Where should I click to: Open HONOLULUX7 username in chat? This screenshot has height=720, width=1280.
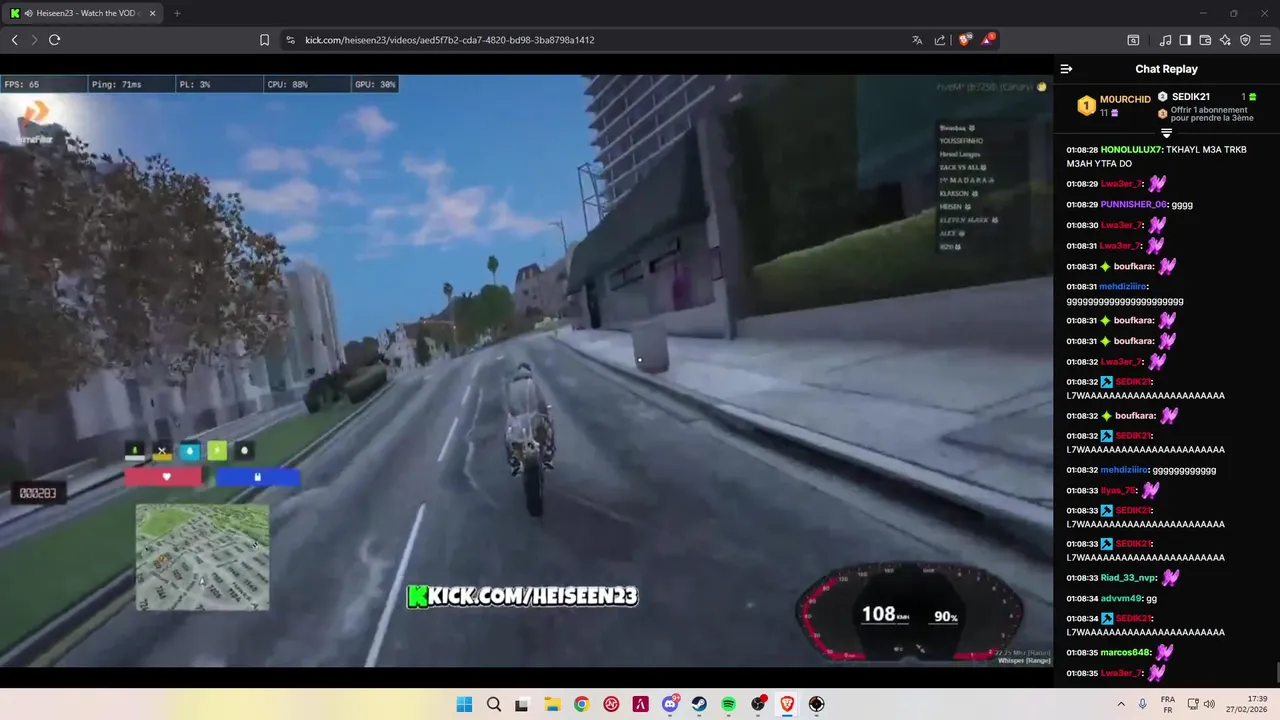(x=1131, y=150)
